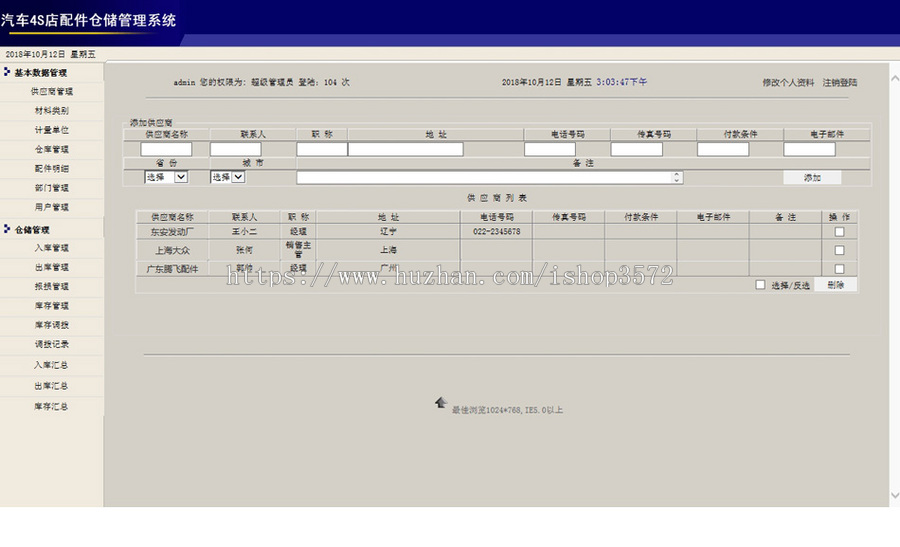Image resolution: width=900 pixels, height=547 pixels.
Task: Go to 入库汇总 in the sidebar
Action: tap(51, 365)
